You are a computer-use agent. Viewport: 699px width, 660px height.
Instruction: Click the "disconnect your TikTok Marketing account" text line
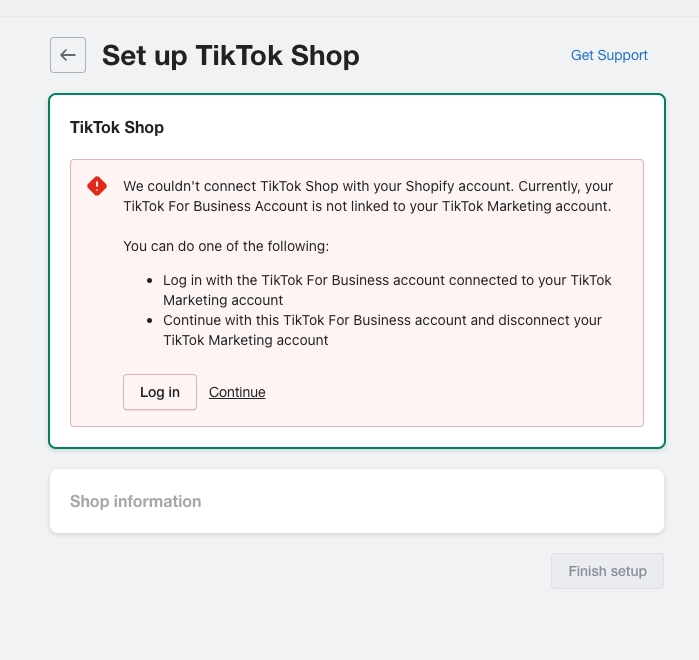click(246, 340)
